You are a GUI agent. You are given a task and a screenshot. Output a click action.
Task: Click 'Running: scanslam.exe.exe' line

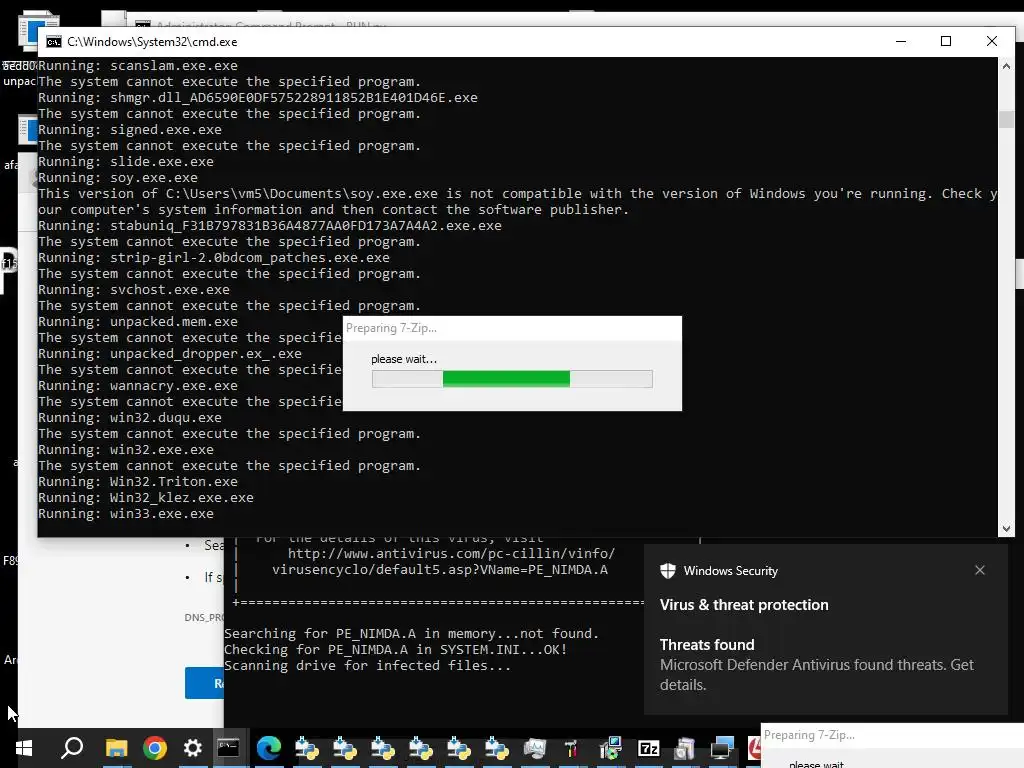pos(138,65)
